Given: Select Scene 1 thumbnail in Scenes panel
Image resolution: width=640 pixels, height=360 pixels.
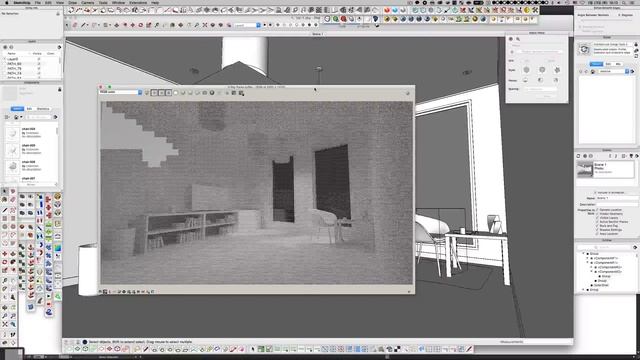Looking at the screenshot, I should pos(584,169).
